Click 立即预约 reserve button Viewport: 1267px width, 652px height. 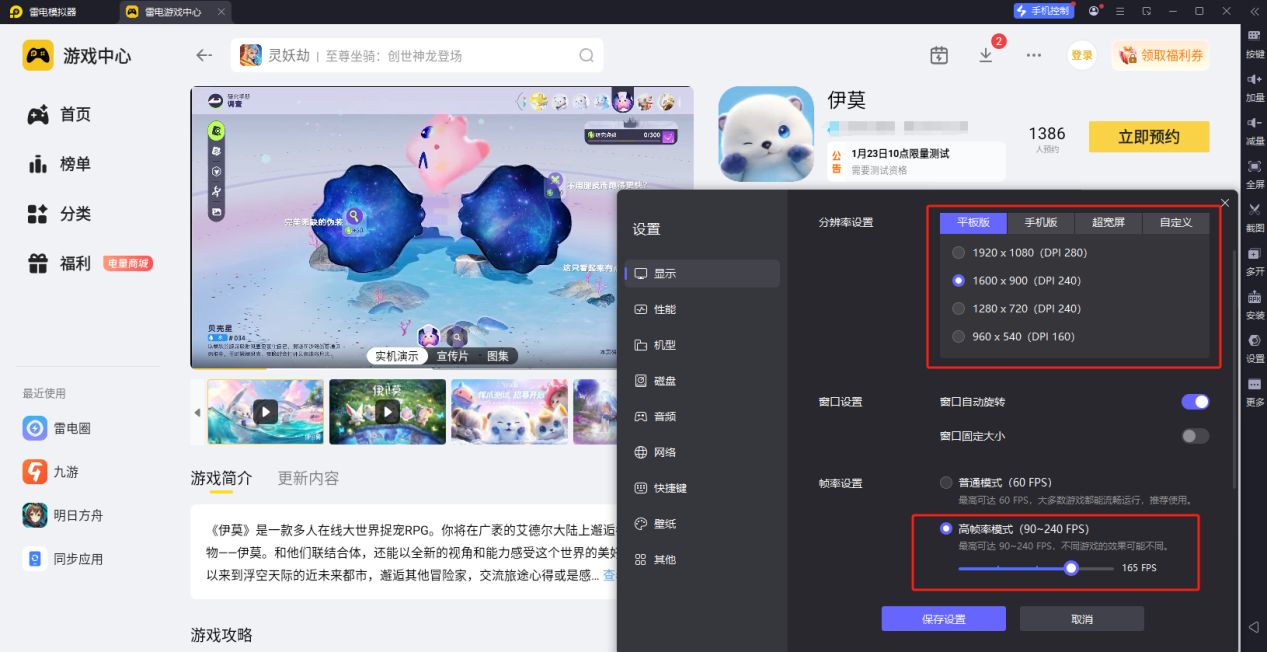tap(1149, 137)
